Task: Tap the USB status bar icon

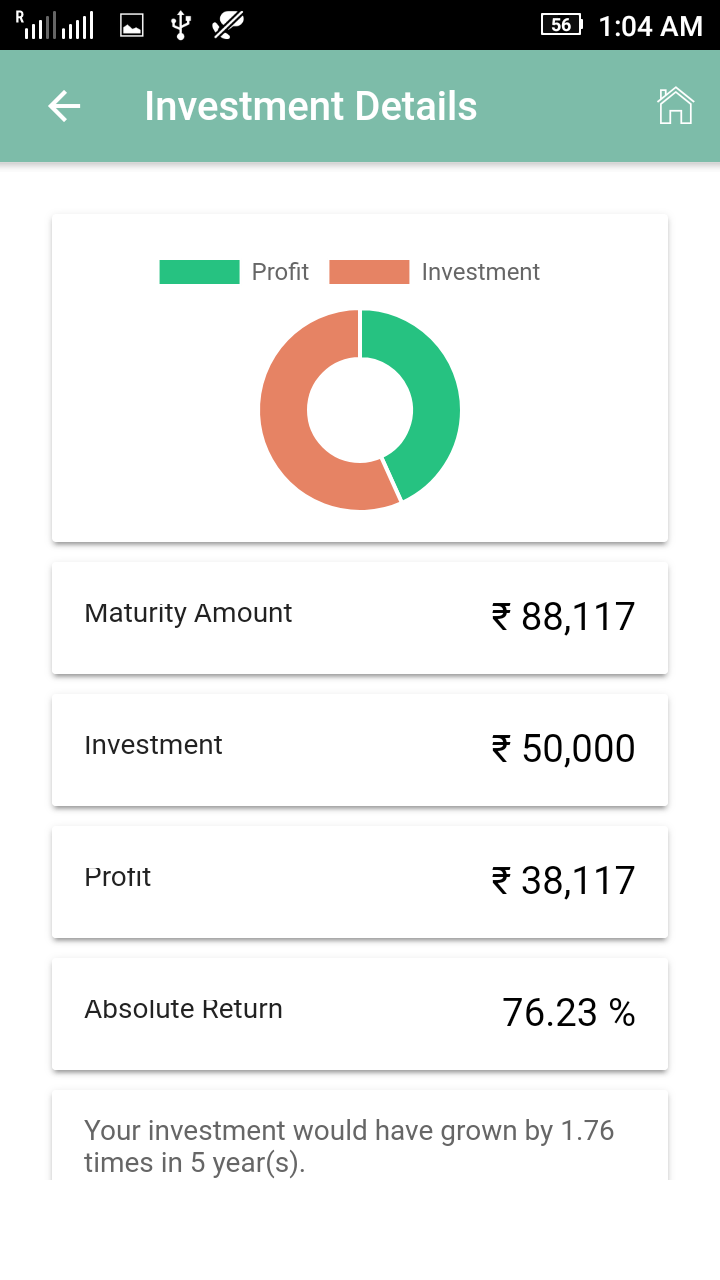Action: click(x=180, y=25)
